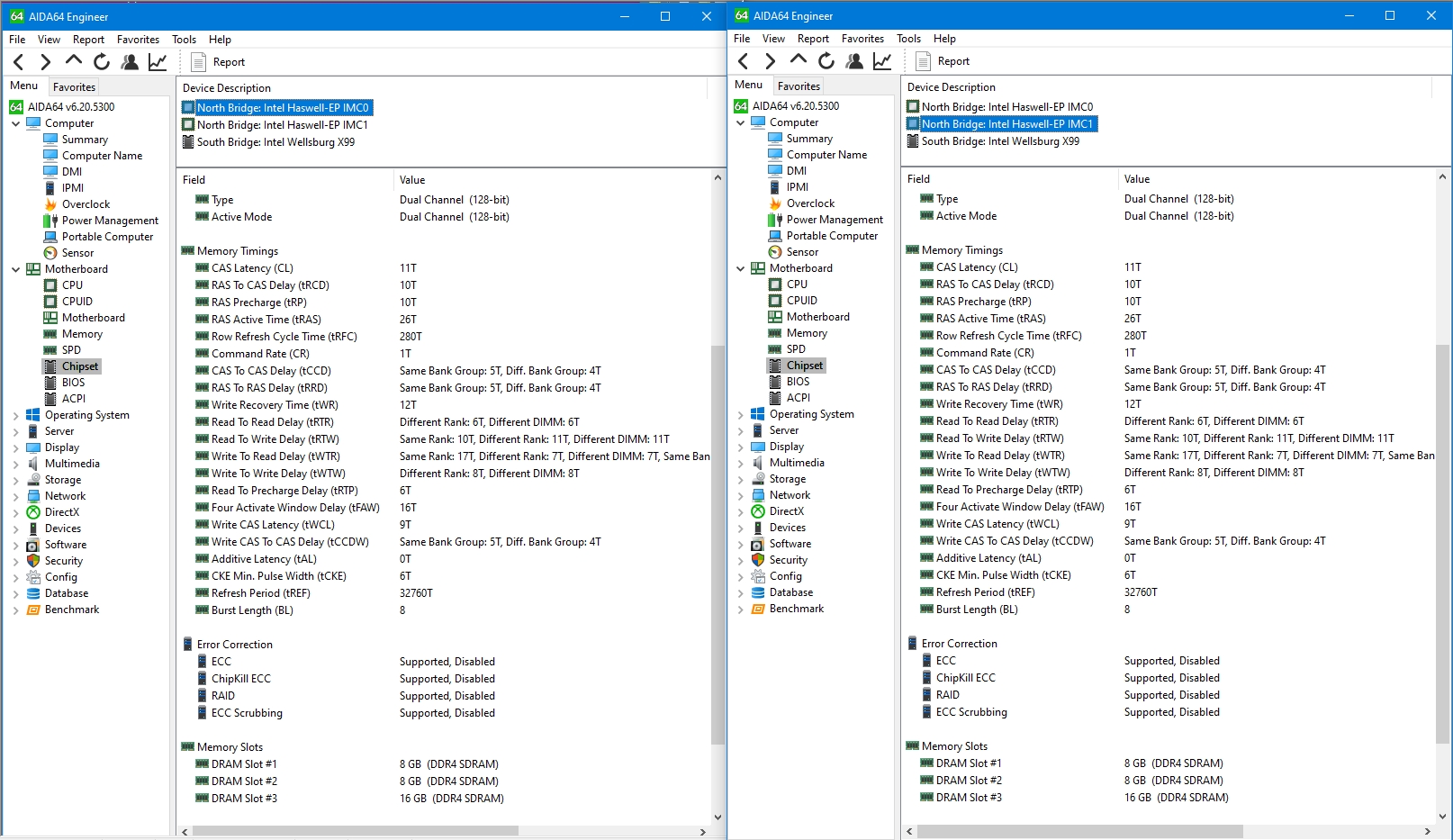Viewport: 1453px width, 840px height.
Task: Select CPU item in left window tree
Action: [72, 285]
